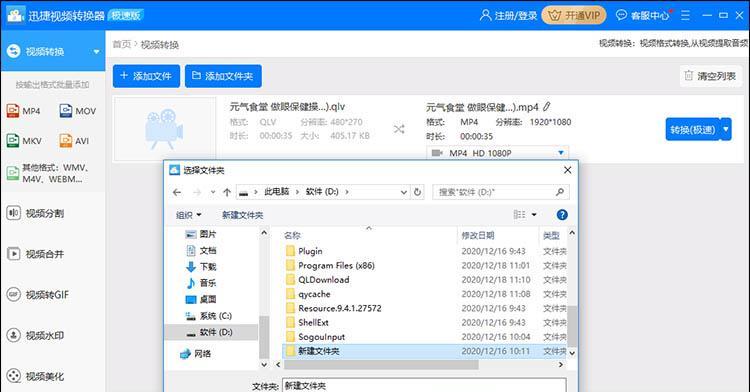This screenshot has height=392, width=750.
Task: Click 开通VIP button
Action: click(x=574, y=15)
